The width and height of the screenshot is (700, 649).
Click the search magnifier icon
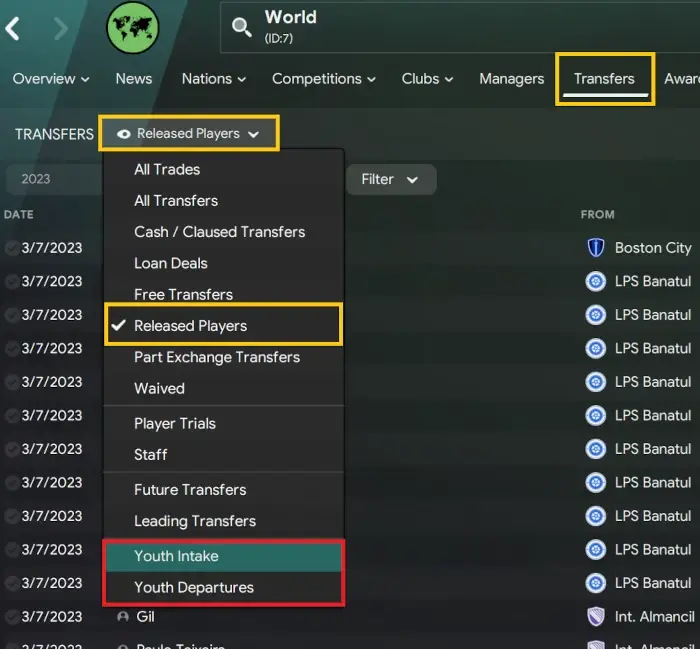click(242, 27)
